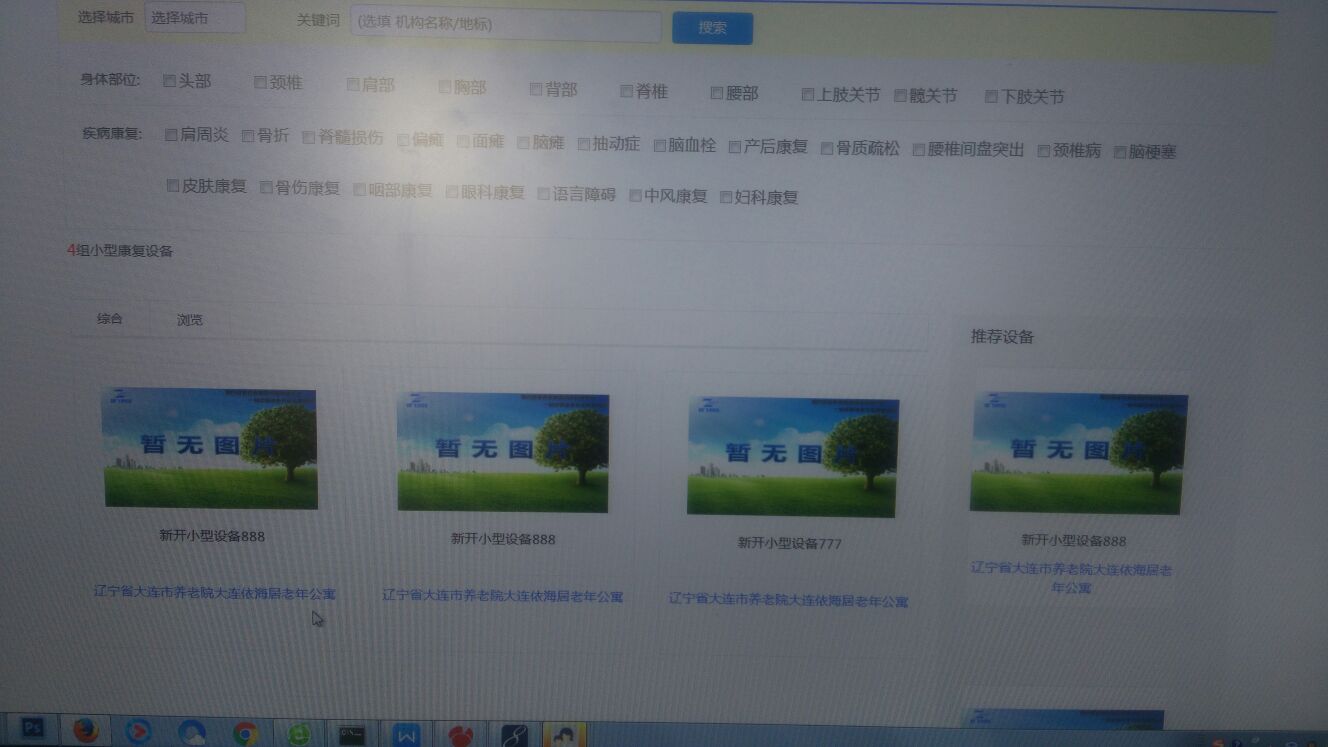Check the 头部 body part checkbox
Viewport: 1328px width, 747px height.
point(169,81)
